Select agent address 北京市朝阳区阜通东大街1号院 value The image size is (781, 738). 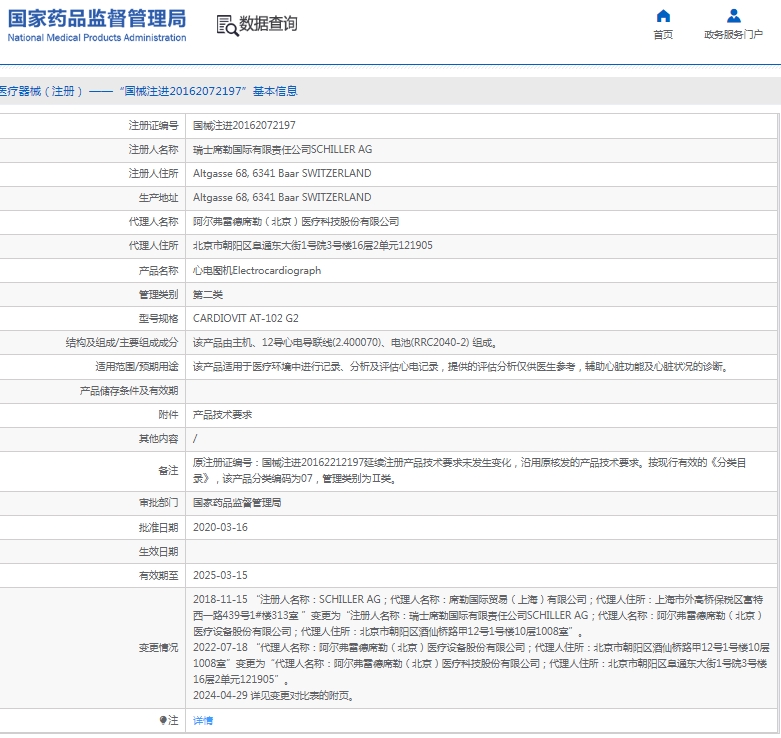pos(313,246)
